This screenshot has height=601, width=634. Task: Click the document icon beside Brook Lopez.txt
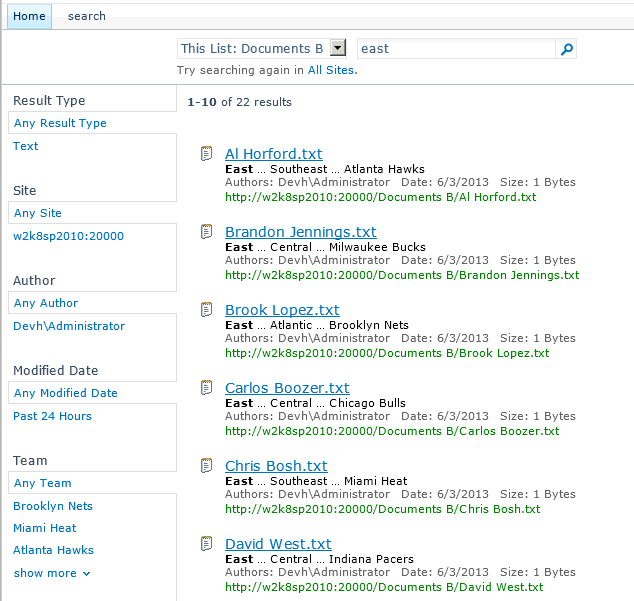(207, 309)
